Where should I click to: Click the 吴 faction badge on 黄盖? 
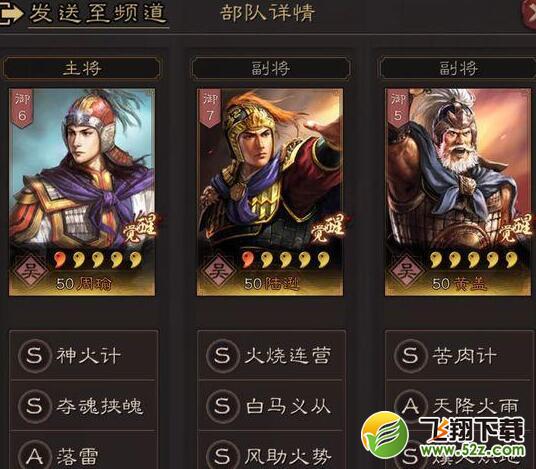click(406, 271)
